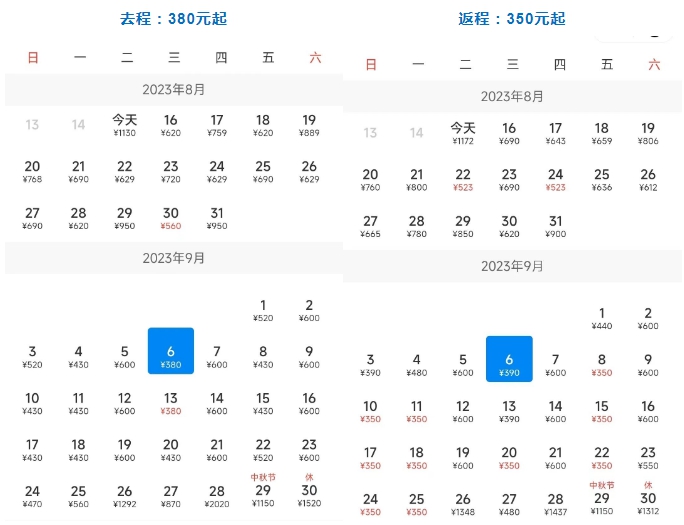The image size is (684, 525).
Task: Pick September 26 return priced ¥1348
Action: click(462, 504)
